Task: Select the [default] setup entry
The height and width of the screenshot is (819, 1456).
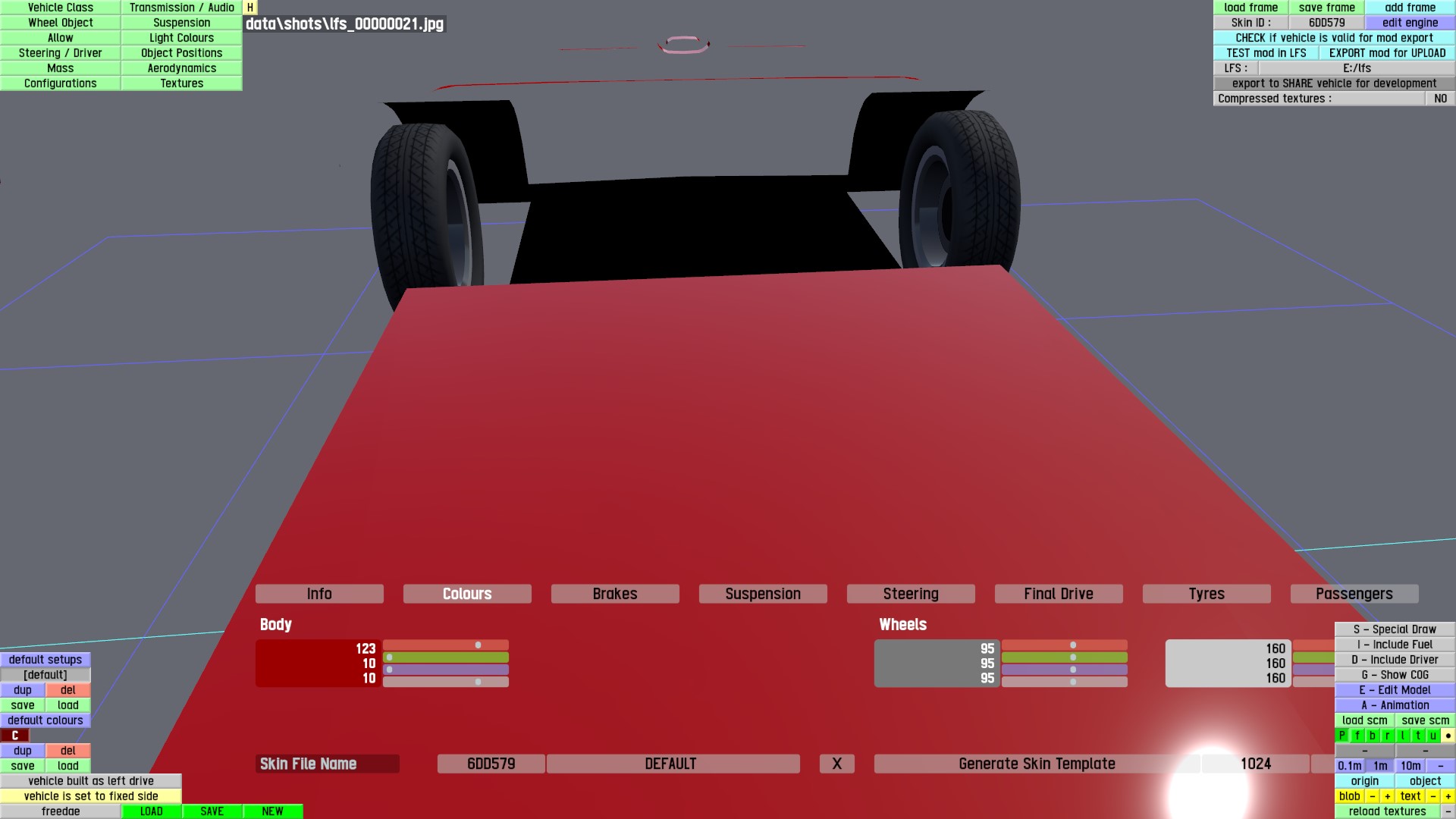Action: click(x=45, y=675)
